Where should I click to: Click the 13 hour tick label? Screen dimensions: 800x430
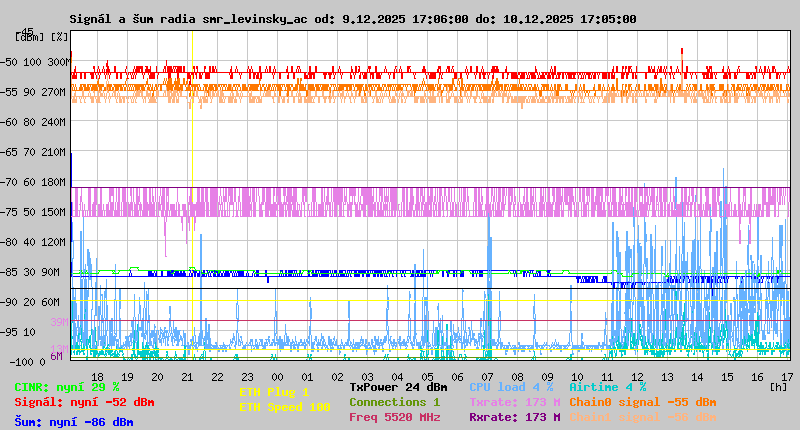[x=667, y=377]
